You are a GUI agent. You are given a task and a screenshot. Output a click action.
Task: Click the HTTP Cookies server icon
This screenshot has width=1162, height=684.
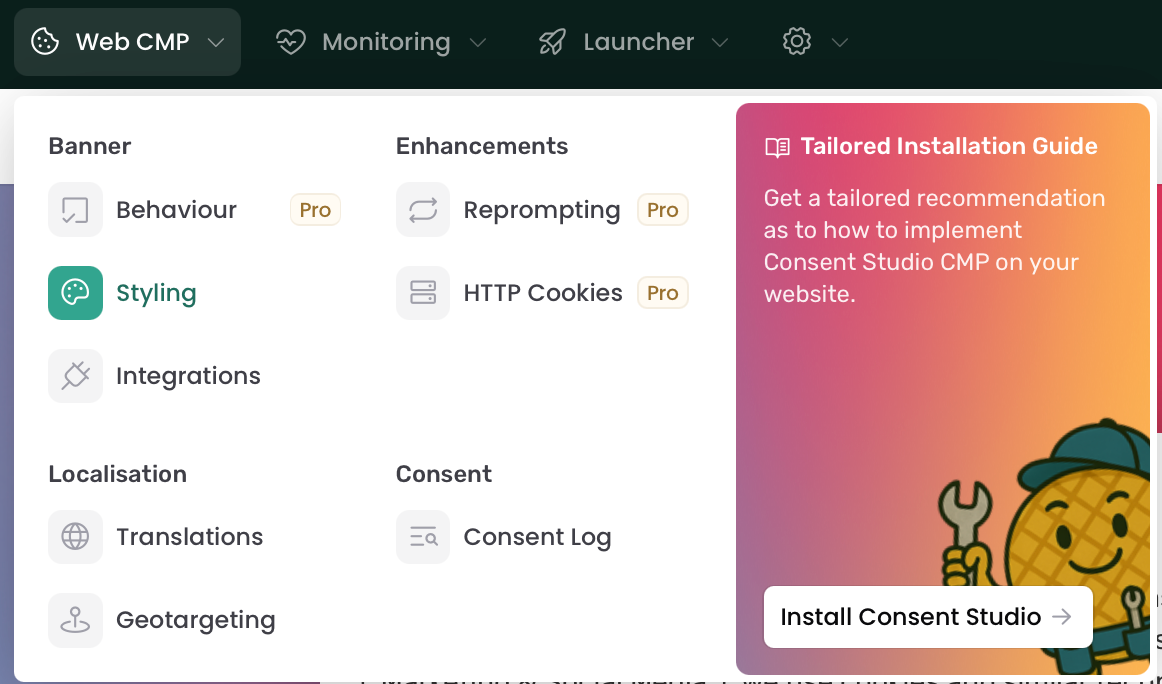(423, 293)
